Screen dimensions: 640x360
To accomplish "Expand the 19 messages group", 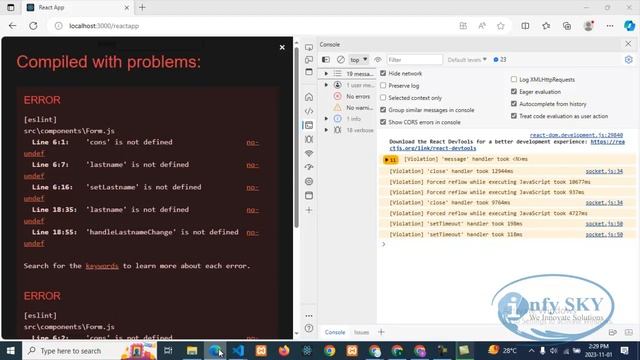I will click(x=326, y=73).
